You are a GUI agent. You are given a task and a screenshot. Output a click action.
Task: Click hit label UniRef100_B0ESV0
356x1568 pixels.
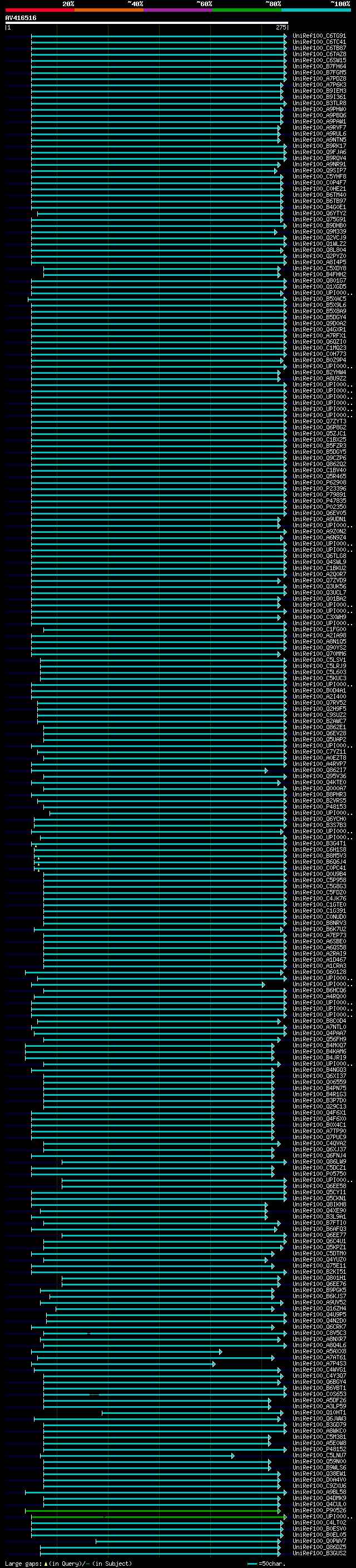click(319, 1529)
